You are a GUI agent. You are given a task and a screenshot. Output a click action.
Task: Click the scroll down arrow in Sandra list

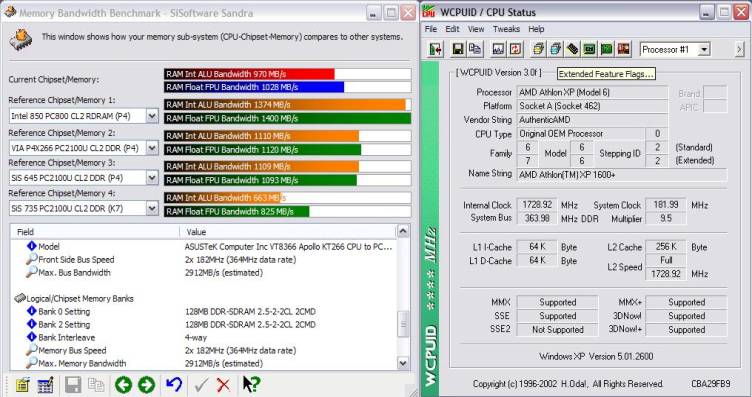(x=403, y=363)
